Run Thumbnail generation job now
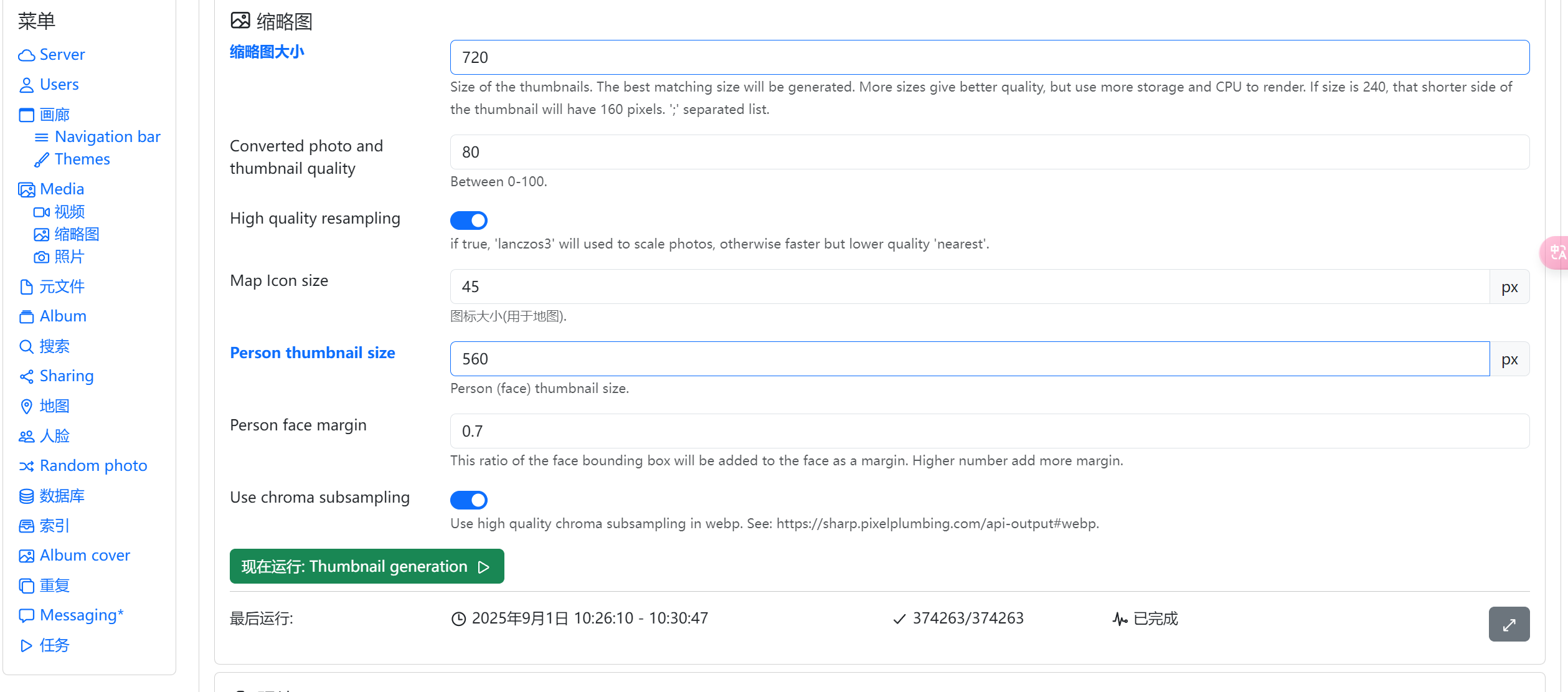Screen dimensions: 1568x692 coord(366,566)
